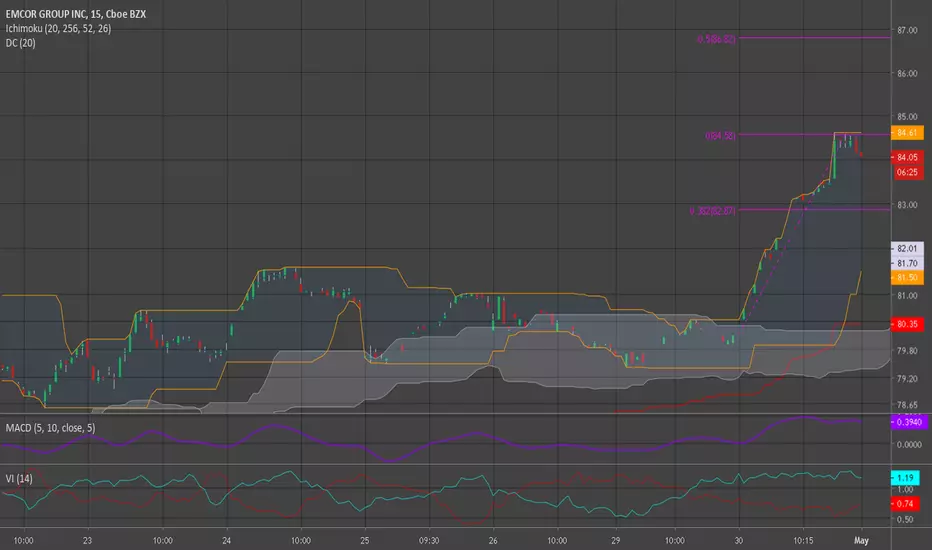Click the orange 81.50 Donchian price tag
The height and width of the screenshot is (550, 932).
click(x=907, y=278)
